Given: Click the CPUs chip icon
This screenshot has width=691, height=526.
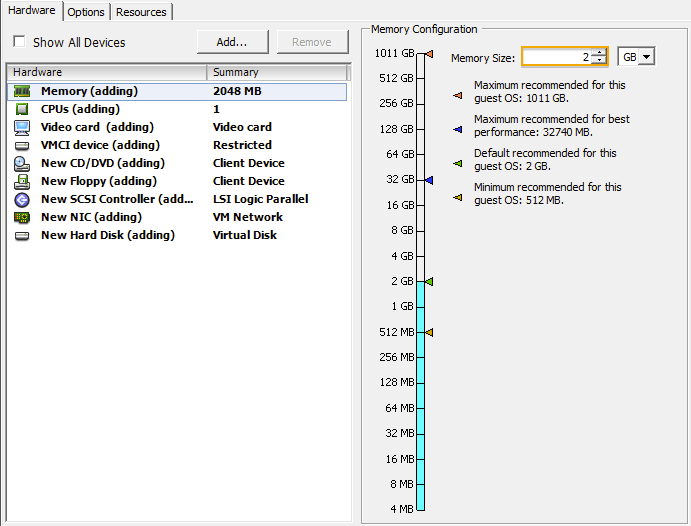Looking at the screenshot, I should (22, 109).
